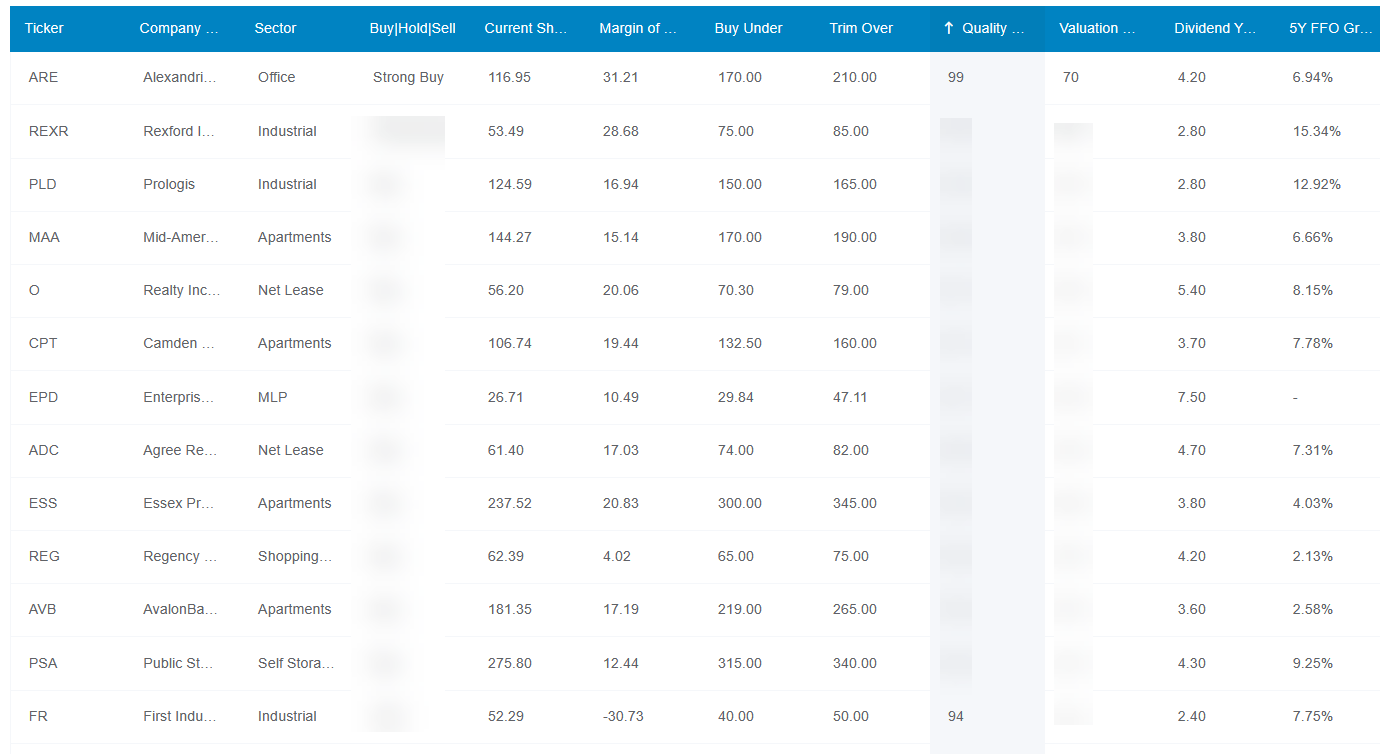1380x754 pixels.
Task: Sort table by Ticker column header
Action: (x=44, y=28)
